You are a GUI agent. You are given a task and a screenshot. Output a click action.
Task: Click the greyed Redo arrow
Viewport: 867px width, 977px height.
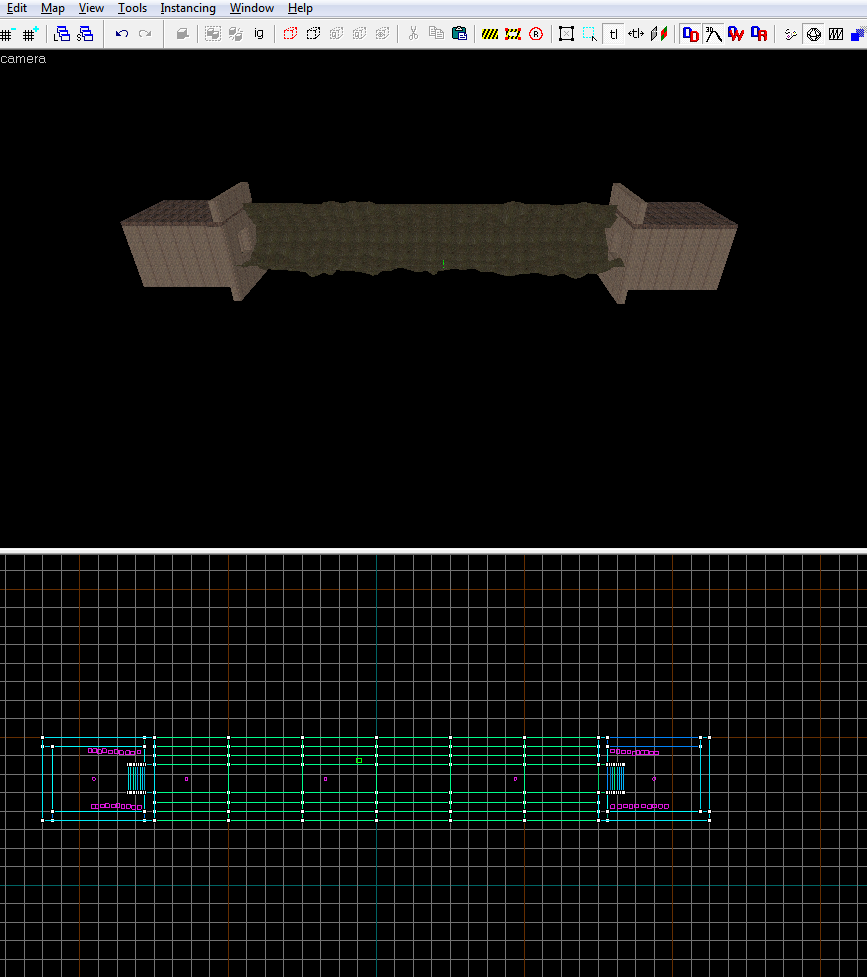[145, 34]
